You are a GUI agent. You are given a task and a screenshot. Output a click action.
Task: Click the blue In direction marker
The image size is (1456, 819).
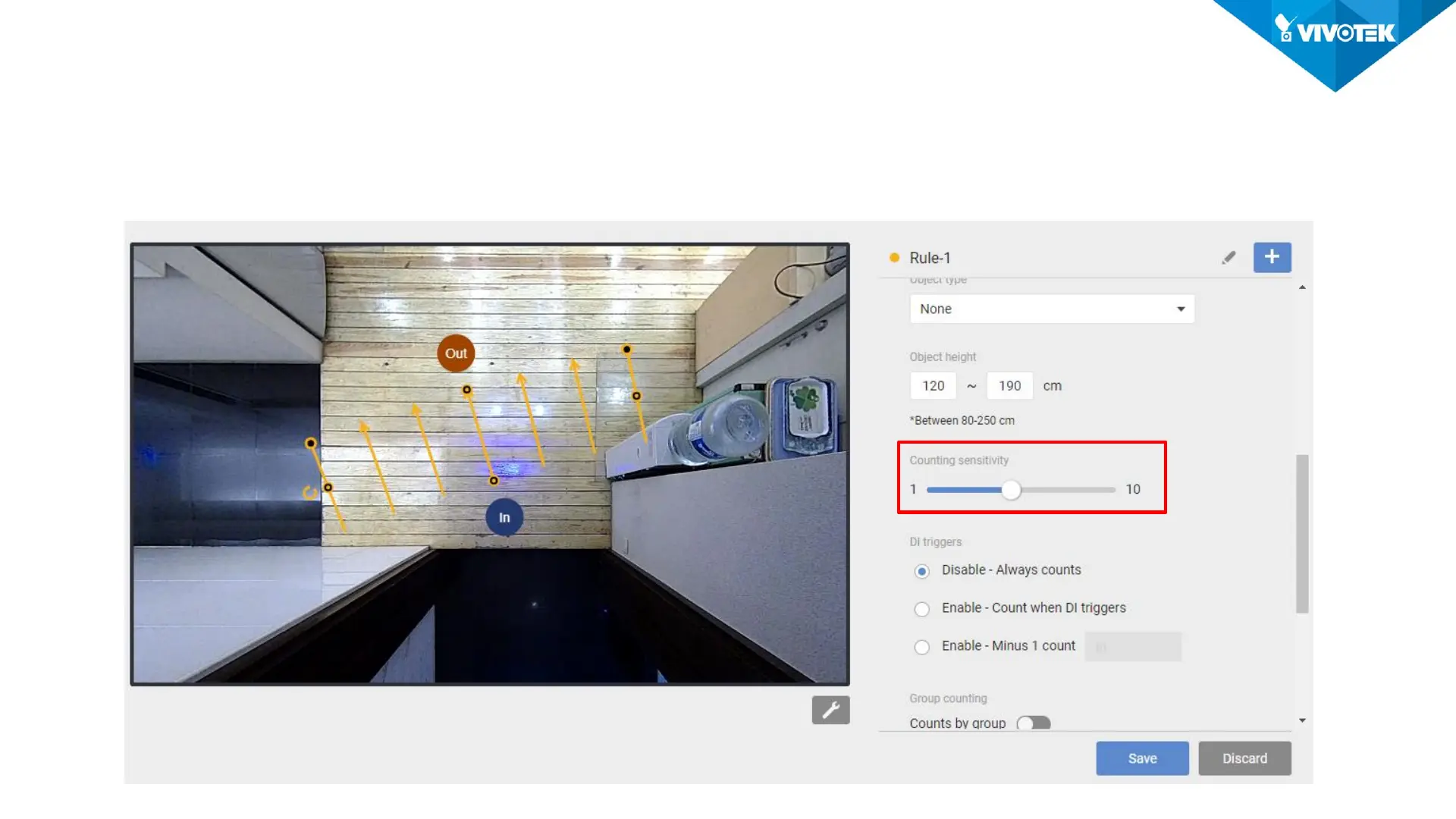(504, 517)
